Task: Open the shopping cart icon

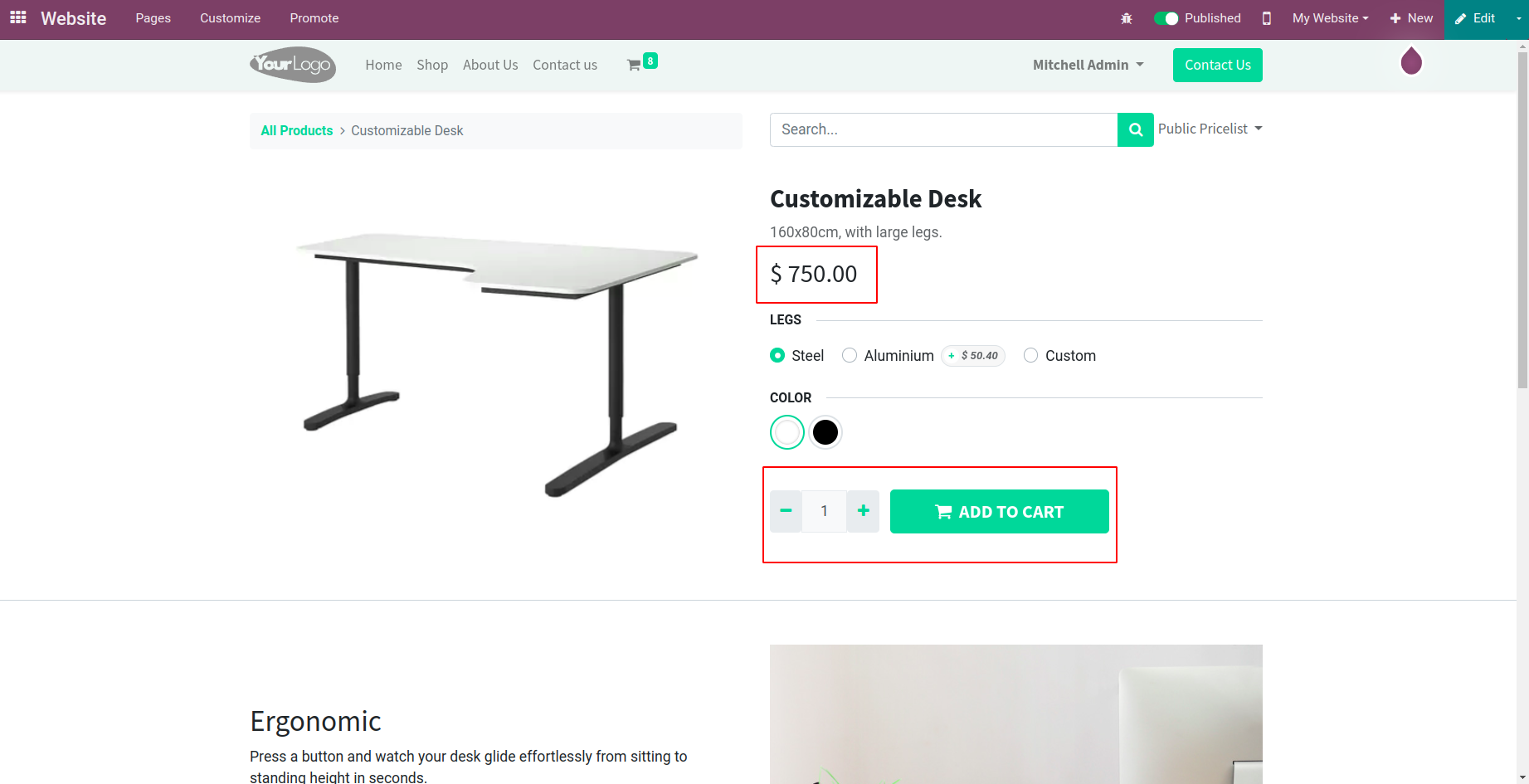Action: (x=635, y=65)
